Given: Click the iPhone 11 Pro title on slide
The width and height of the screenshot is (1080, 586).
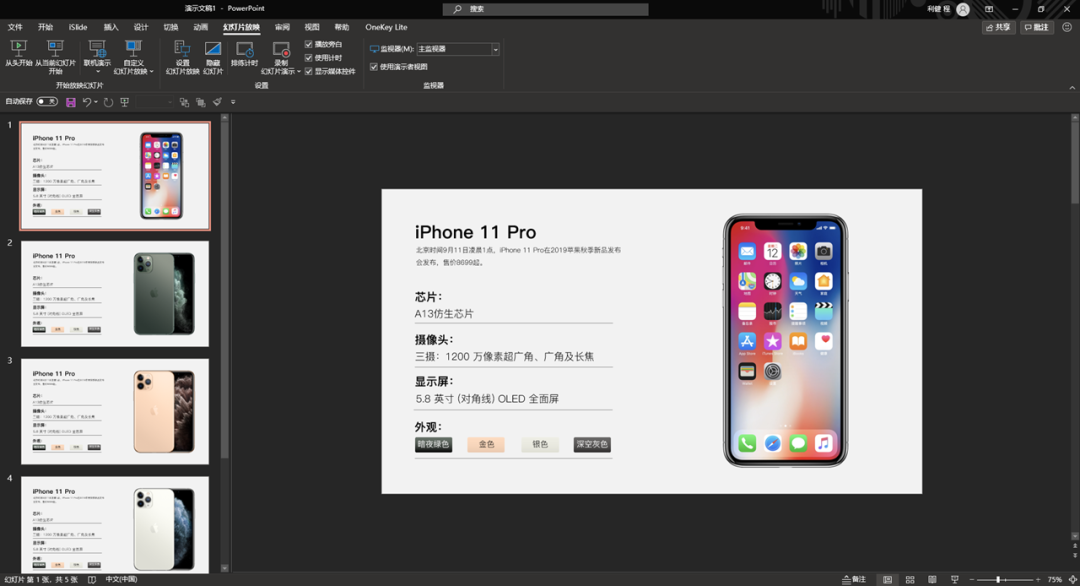Looking at the screenshot, I should [475, 232].
